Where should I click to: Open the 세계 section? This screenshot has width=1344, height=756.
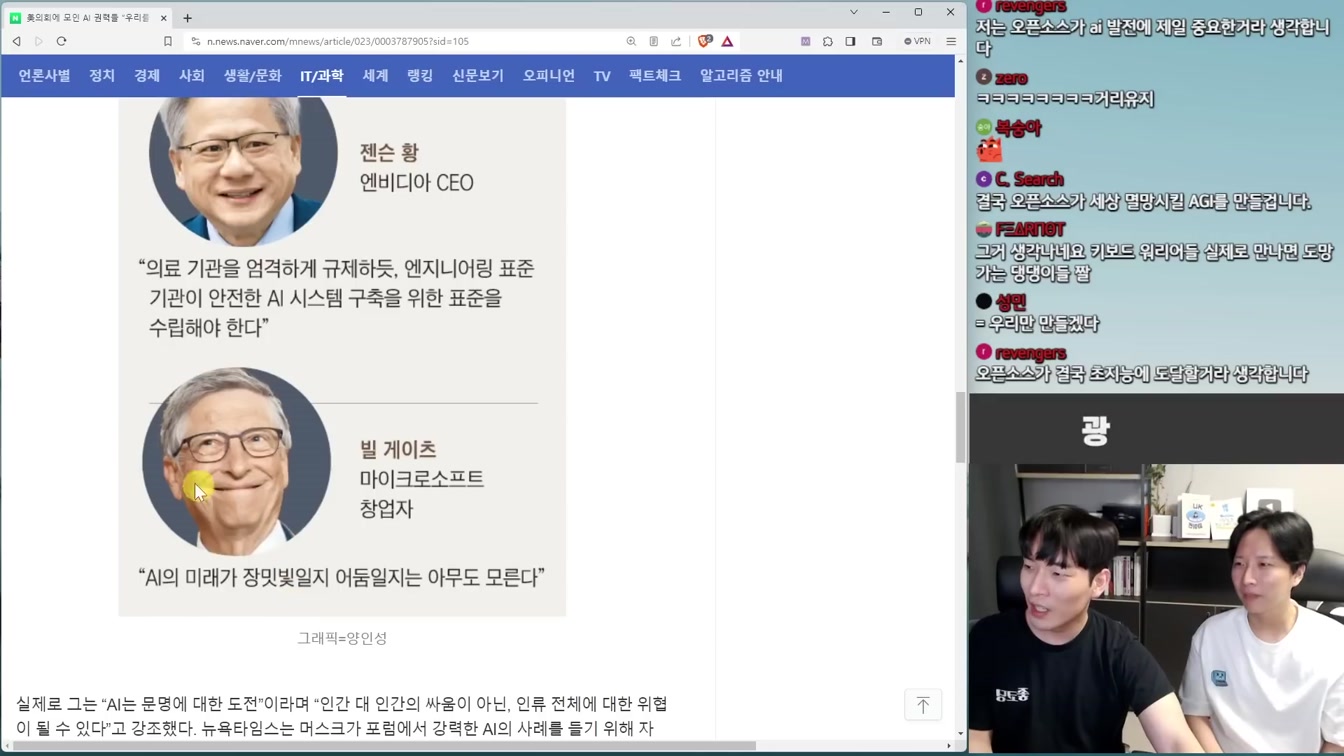pos(375,76)
